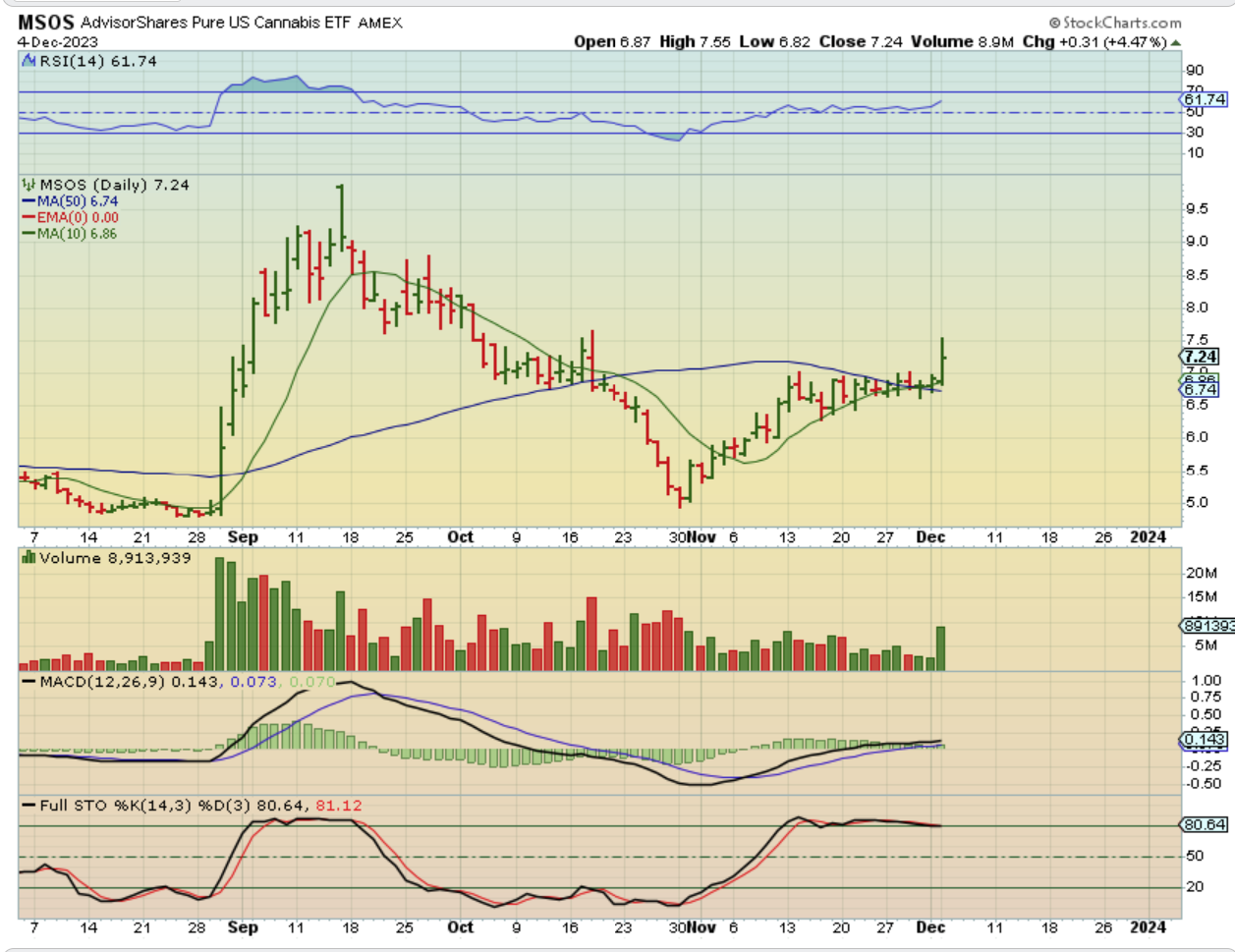Click the latest green volume bar
Image resolution: width=1235 pixels, height=952 pixels.
(940, 648)
